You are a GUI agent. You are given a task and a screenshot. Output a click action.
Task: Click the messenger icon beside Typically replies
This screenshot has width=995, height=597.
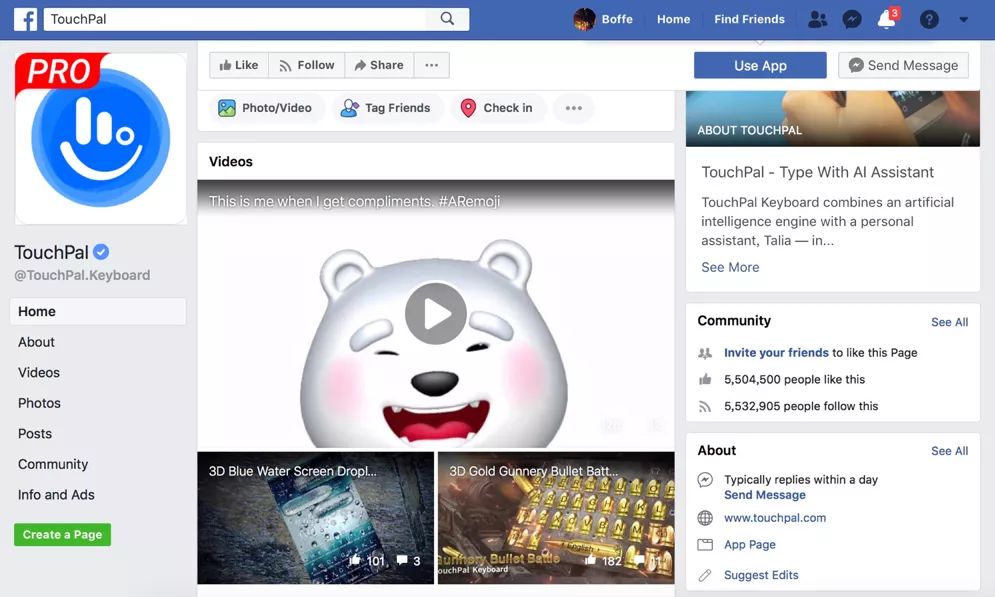(705, 480)
